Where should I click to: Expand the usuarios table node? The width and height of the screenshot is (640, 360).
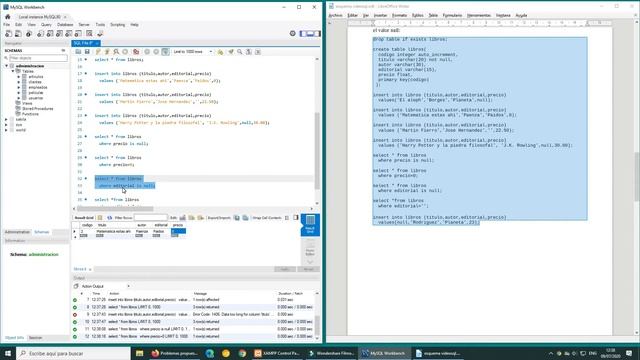(19, 98)
